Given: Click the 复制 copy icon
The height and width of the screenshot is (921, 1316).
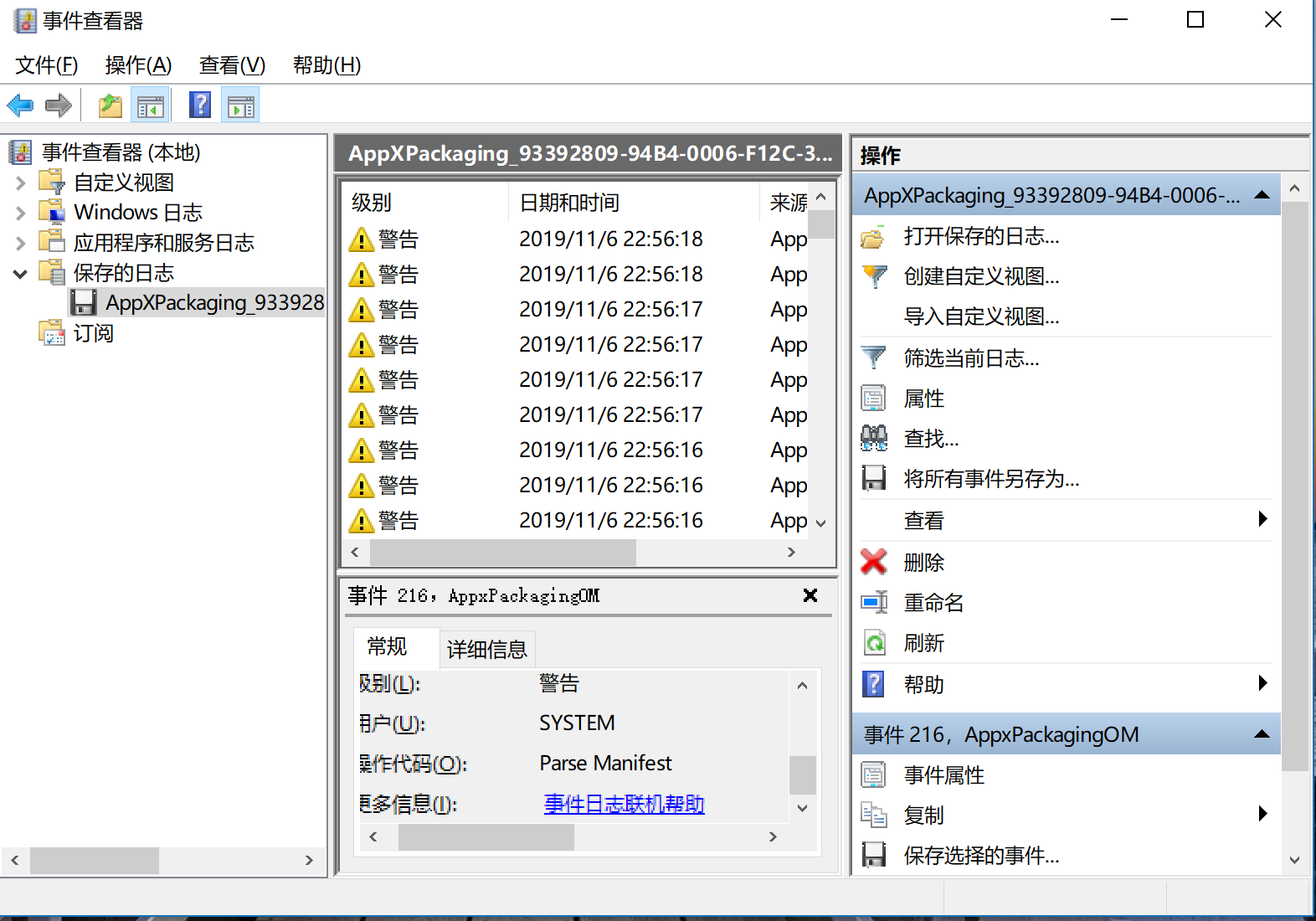Looking at the screenshot, I should (873, 815).
